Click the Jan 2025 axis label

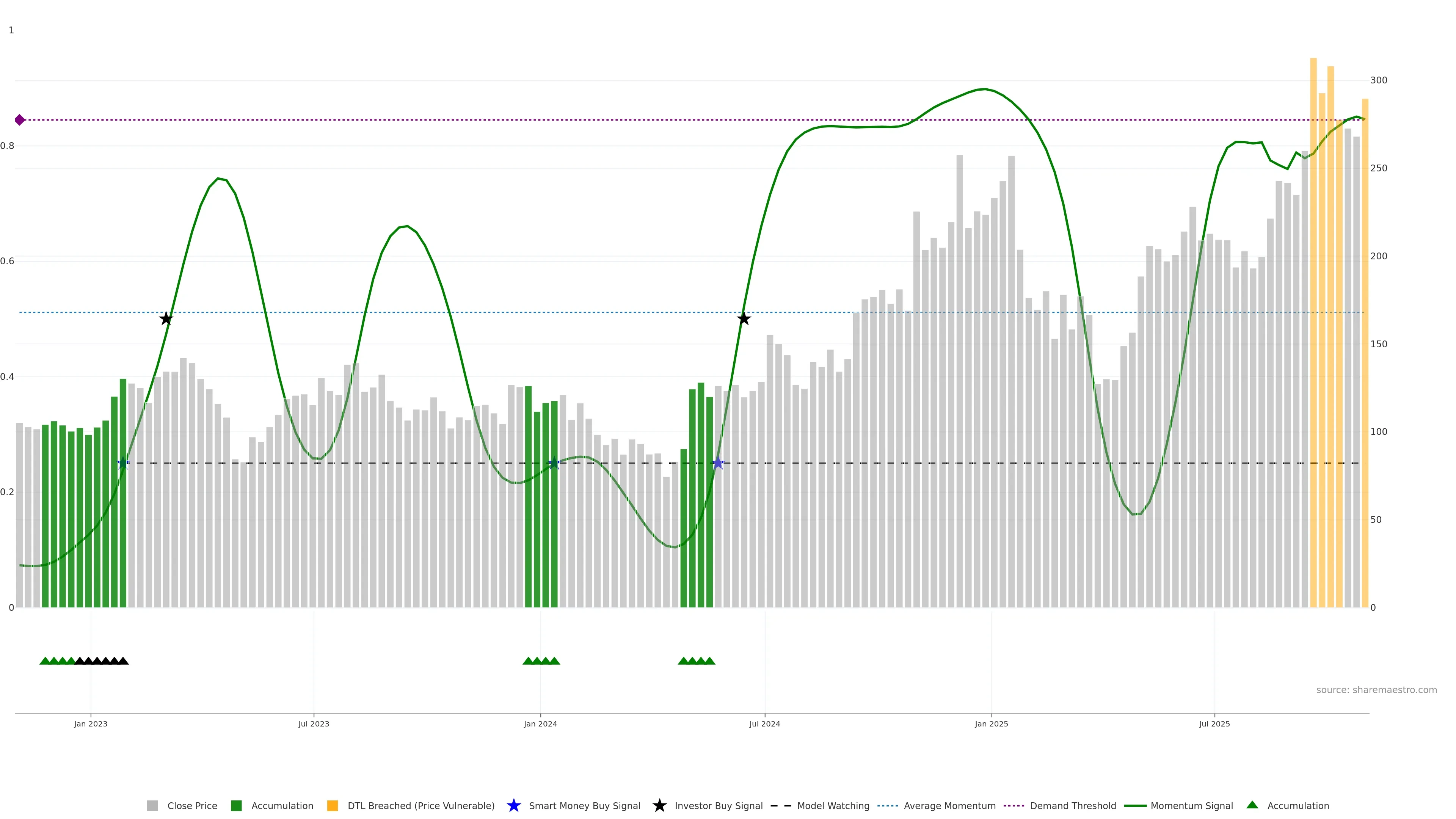[x=991, y=724]
